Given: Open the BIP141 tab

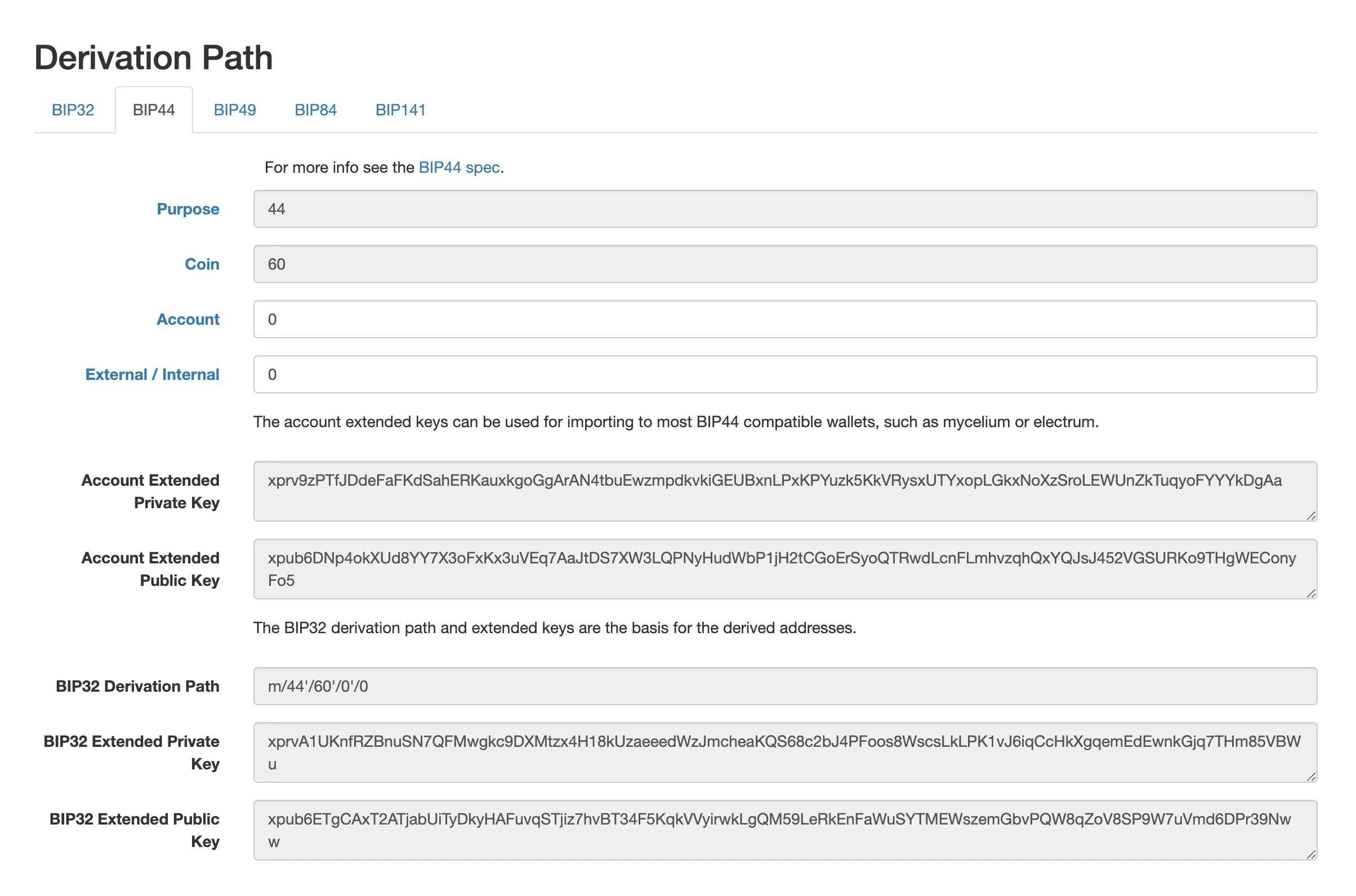Looking at the screenshot, I should (x=401, y=110).
